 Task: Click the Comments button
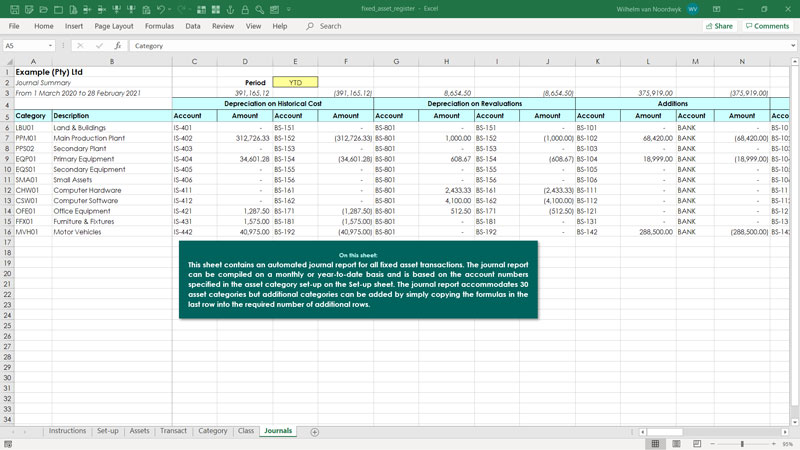coord(767,26)
